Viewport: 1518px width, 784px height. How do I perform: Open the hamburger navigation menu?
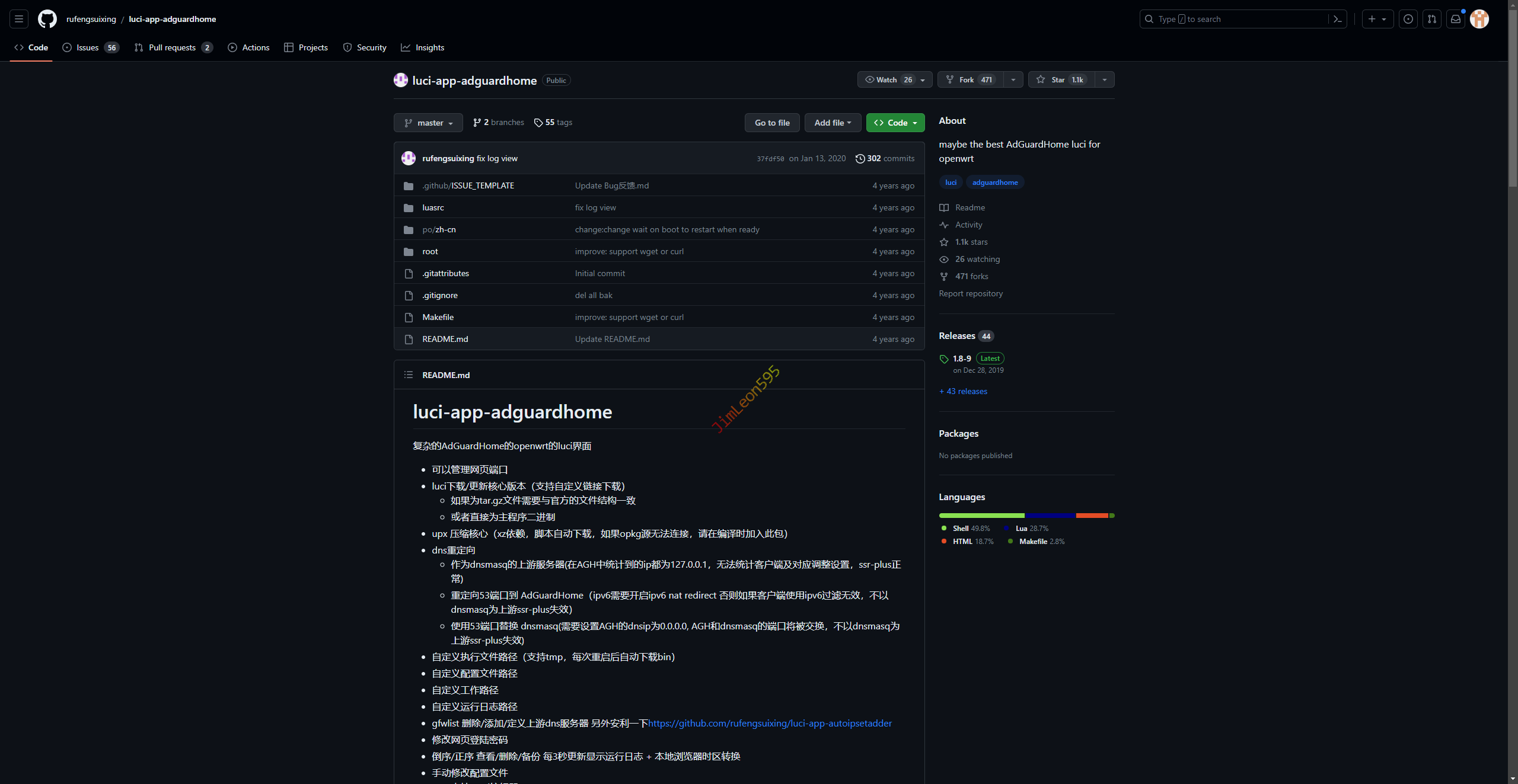pyautogui.click(x=19, y=19)
